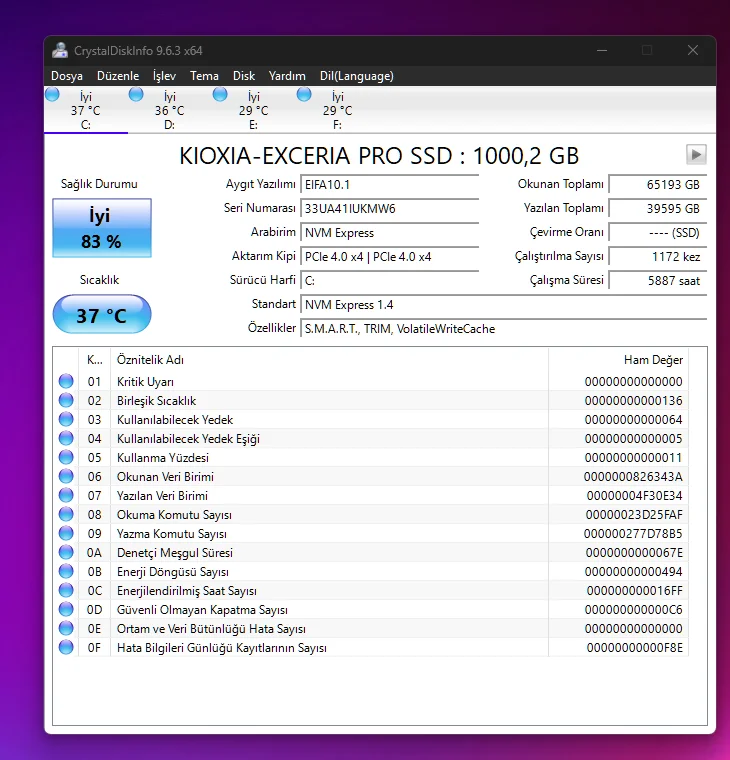This screenshot has height=760, width=730.
Task: Click status orb of Hata Bilgileri Günlüğü row
Action: [x=66, y=647]
